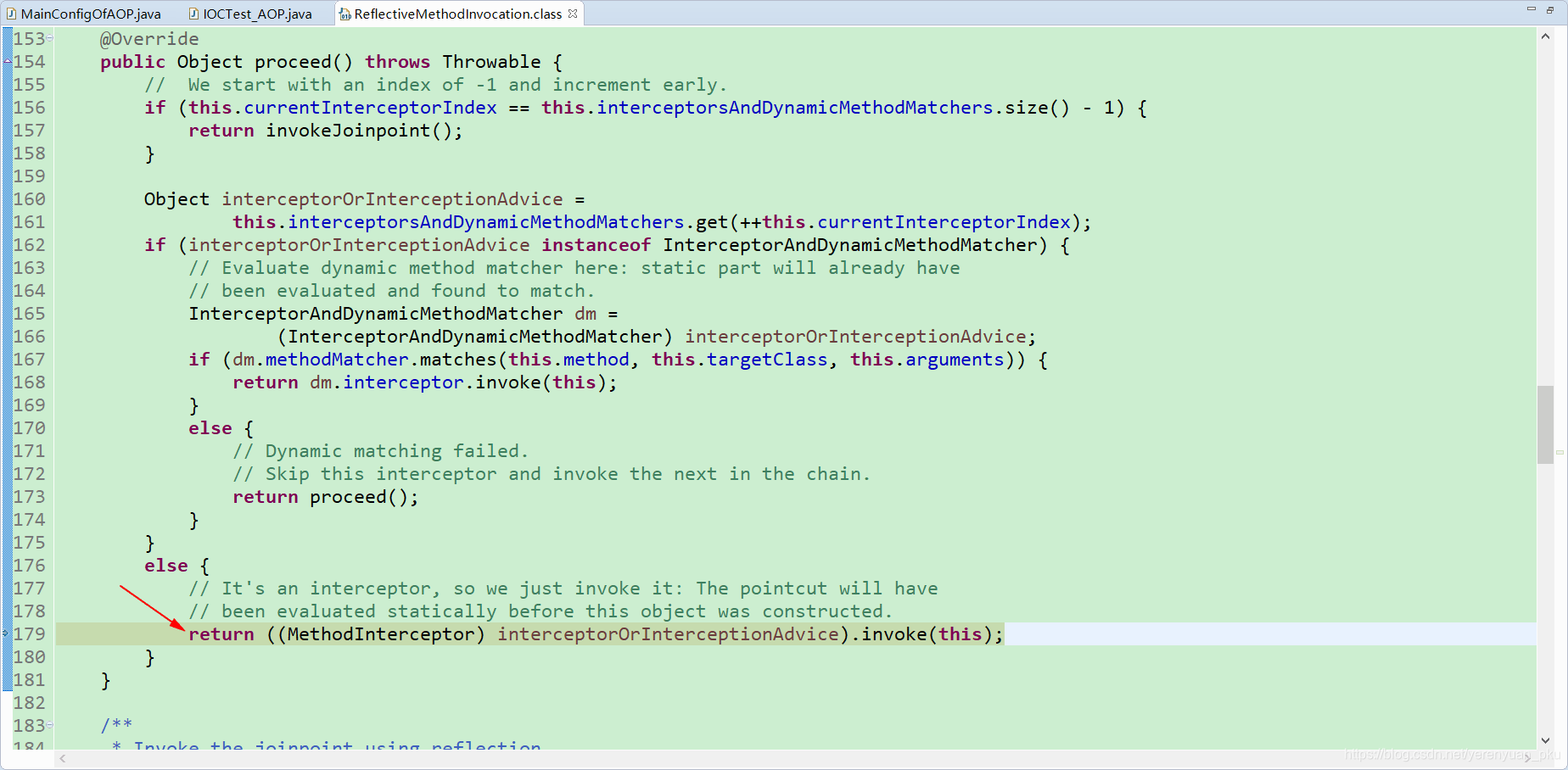Click 'return proceed();' on line 173
The height and width of the screenshot is (770, 1568).
(326, 497)
